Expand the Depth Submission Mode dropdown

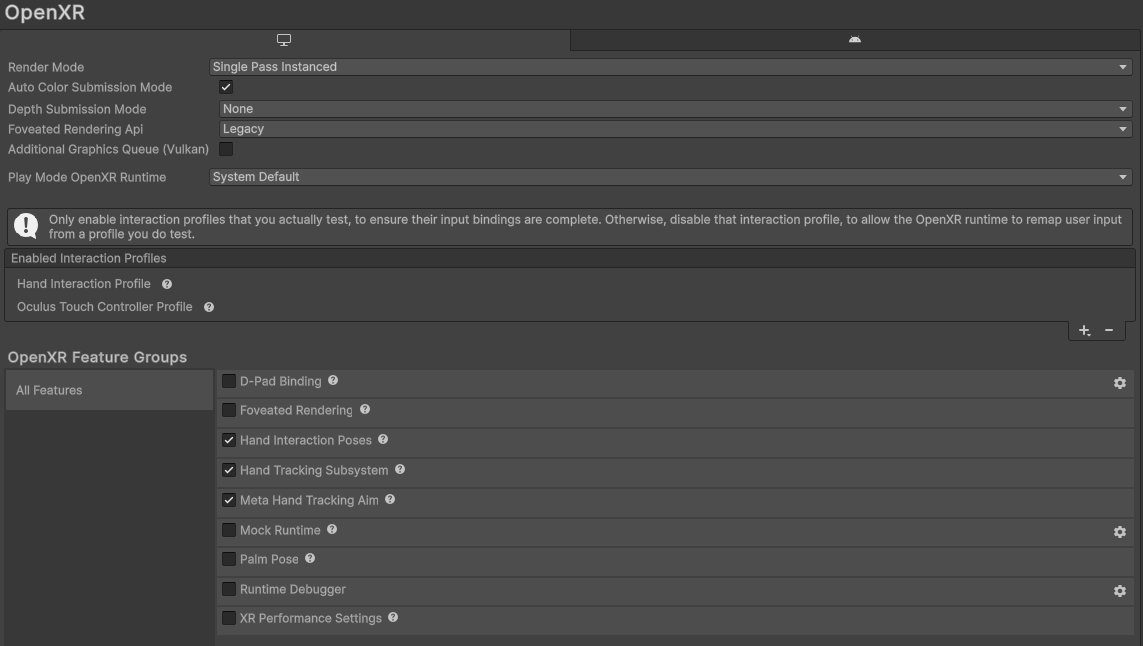click(675, 109)
